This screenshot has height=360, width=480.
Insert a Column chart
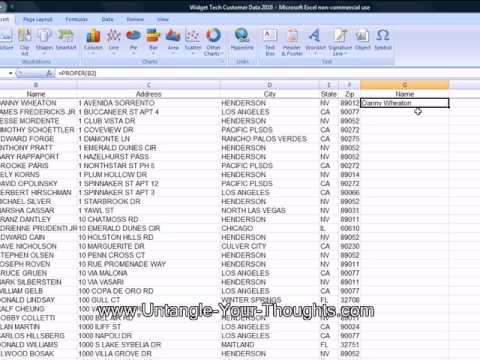point(93,41)
